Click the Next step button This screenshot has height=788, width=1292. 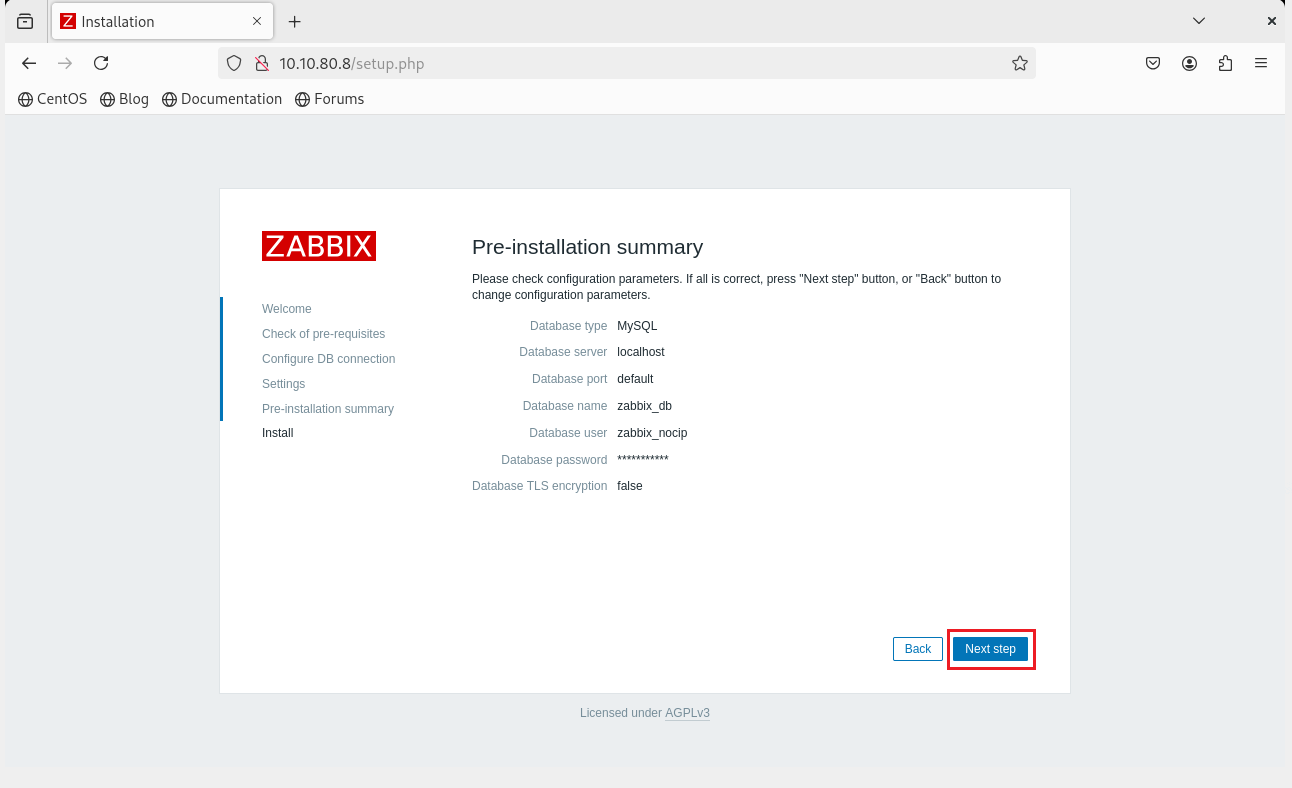point(990,649)
